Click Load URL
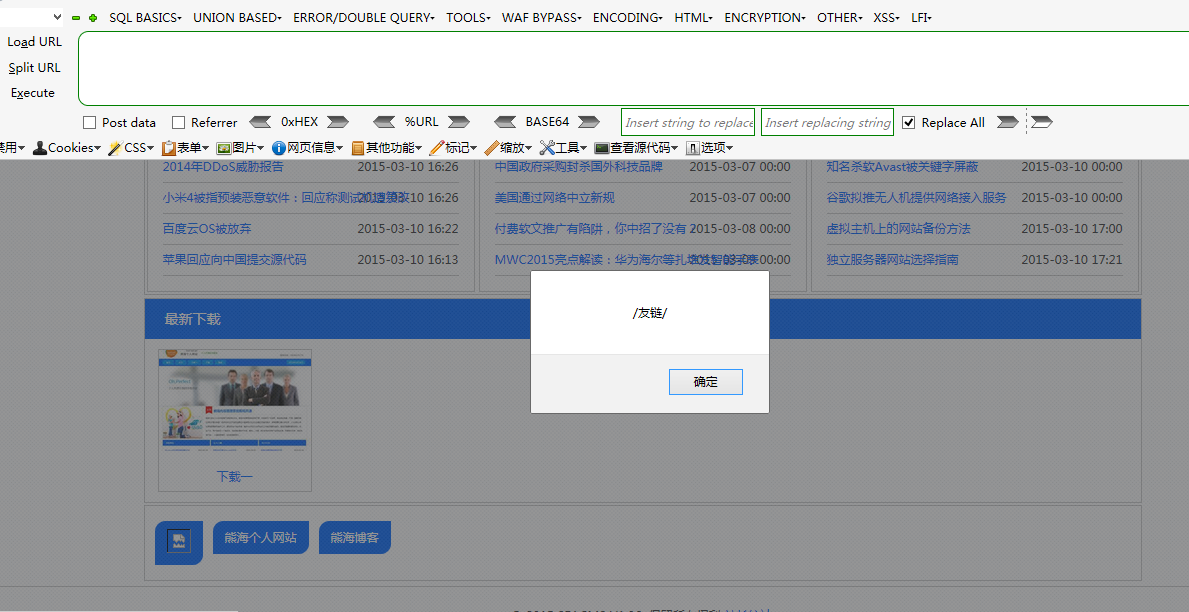 click(x=34, y=42)
